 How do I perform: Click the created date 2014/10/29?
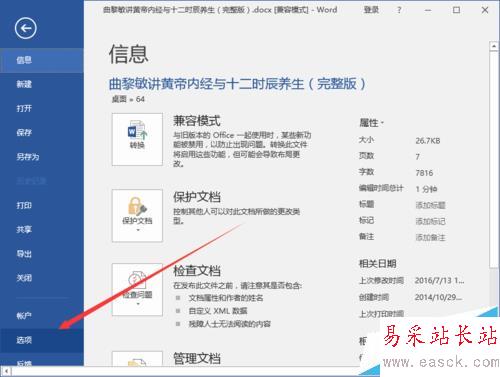pos(438,297)
